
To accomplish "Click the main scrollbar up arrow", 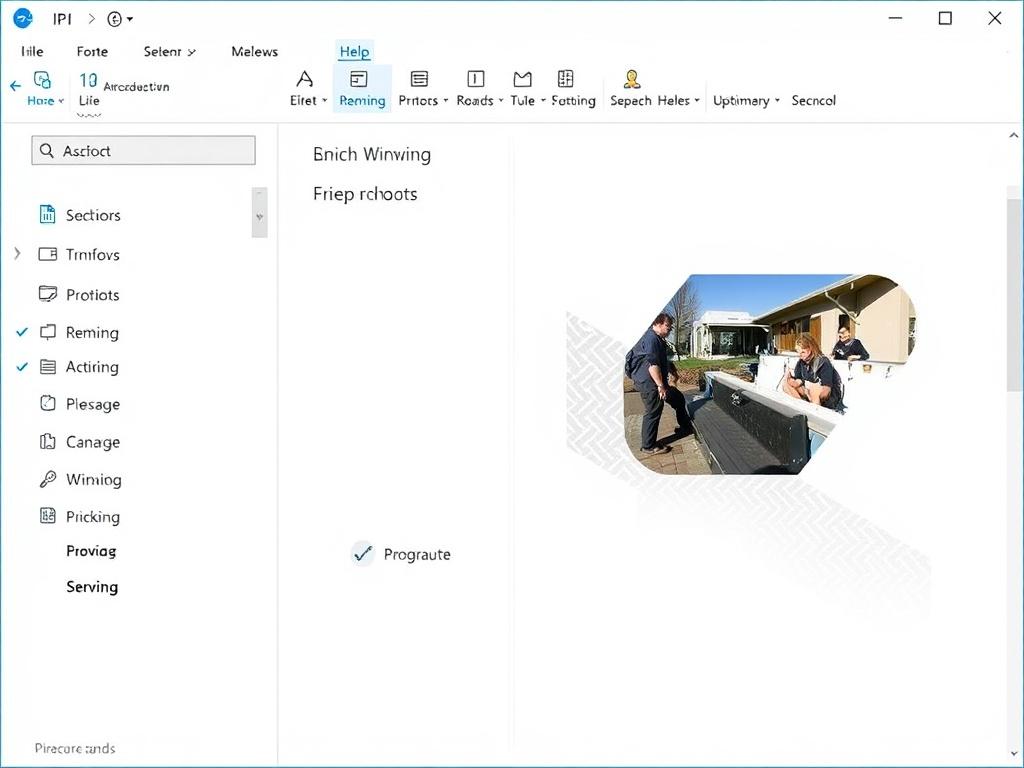I will (1014, 135).
